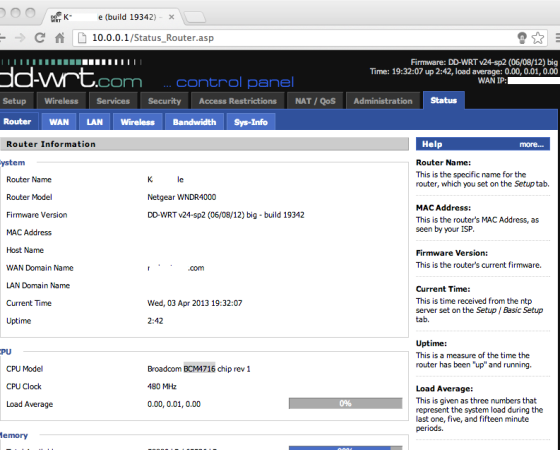560x450 pixels.
Task: Open the Wireless sub-tab under Status
Action: coord(138,122)
